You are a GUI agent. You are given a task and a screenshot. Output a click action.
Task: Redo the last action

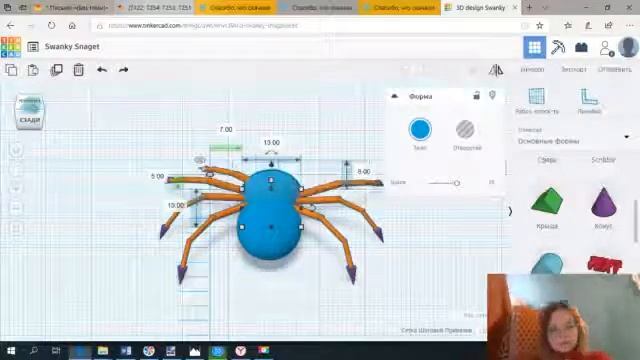click(123, 70)
